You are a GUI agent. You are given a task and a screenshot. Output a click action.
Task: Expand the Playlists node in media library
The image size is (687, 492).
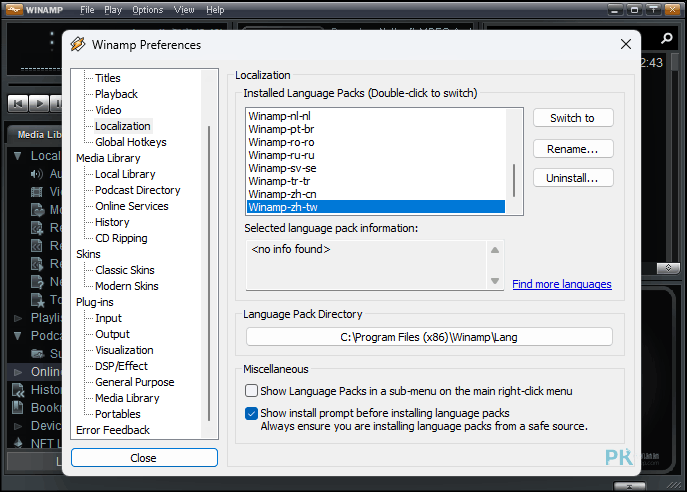pyautogui.click(x=18, y=318)
